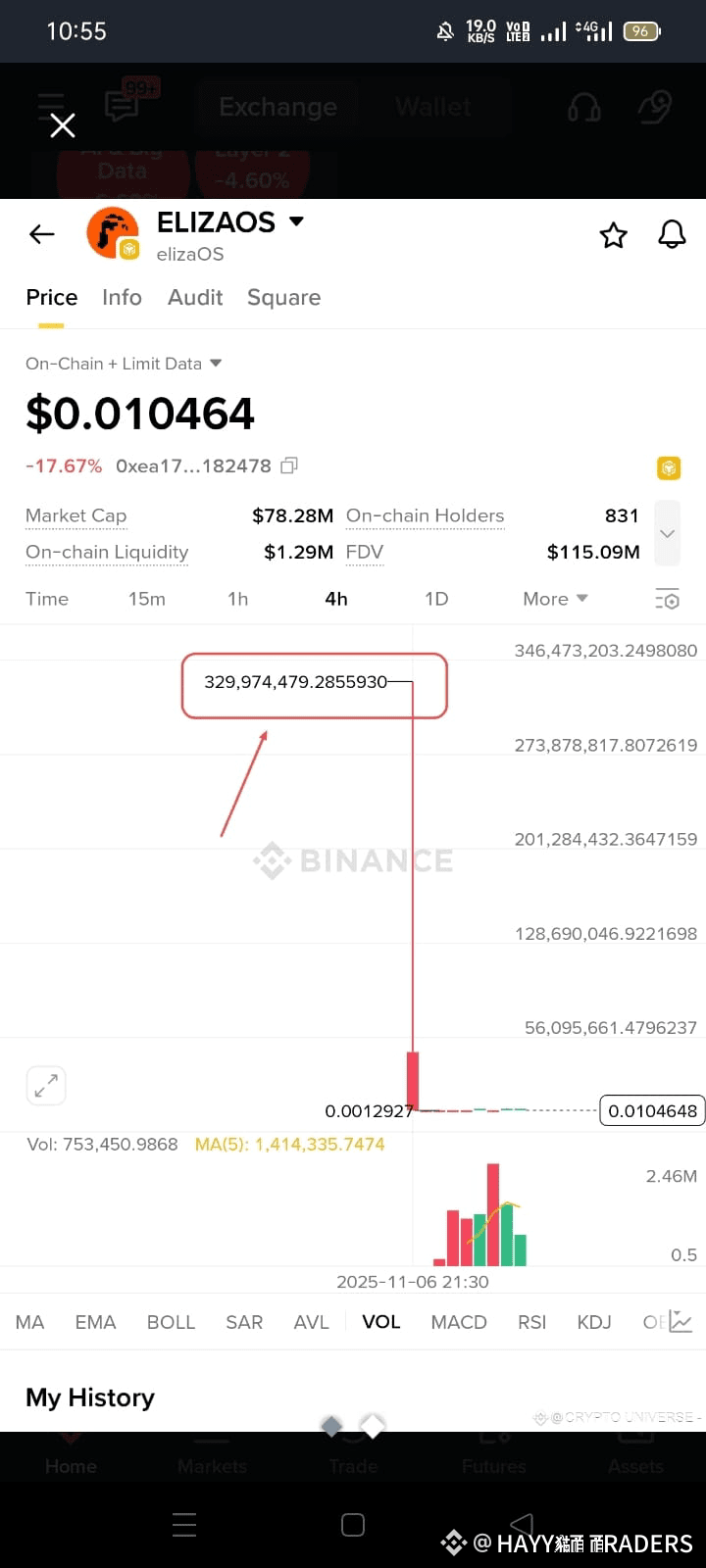Switch to the Info tab

point(122,297)
